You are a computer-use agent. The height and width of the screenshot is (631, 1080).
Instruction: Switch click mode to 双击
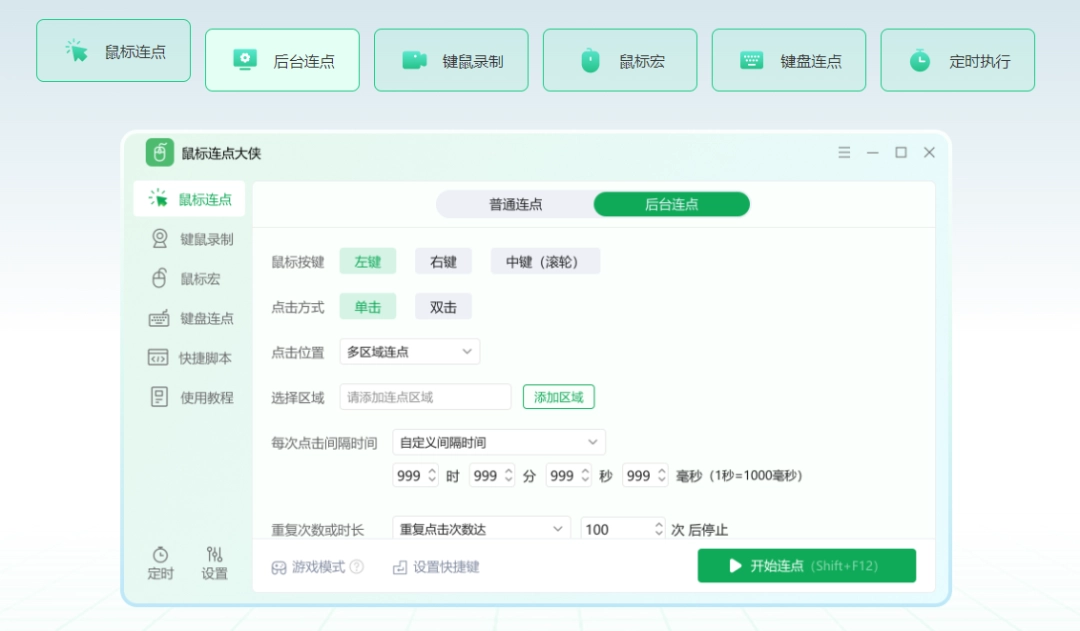pyautogui.click(x=443, y=306)
